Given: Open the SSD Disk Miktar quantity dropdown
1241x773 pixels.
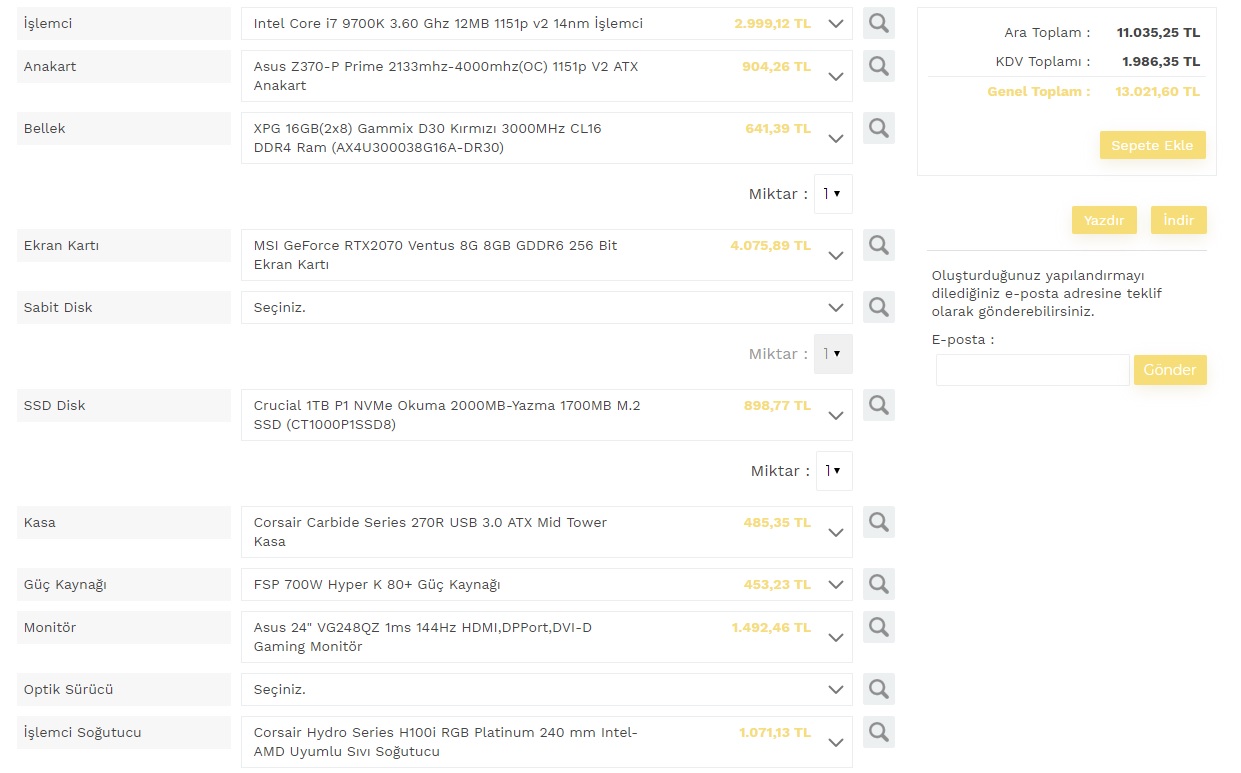Looking at the screenshot, I should click(834, 471).
